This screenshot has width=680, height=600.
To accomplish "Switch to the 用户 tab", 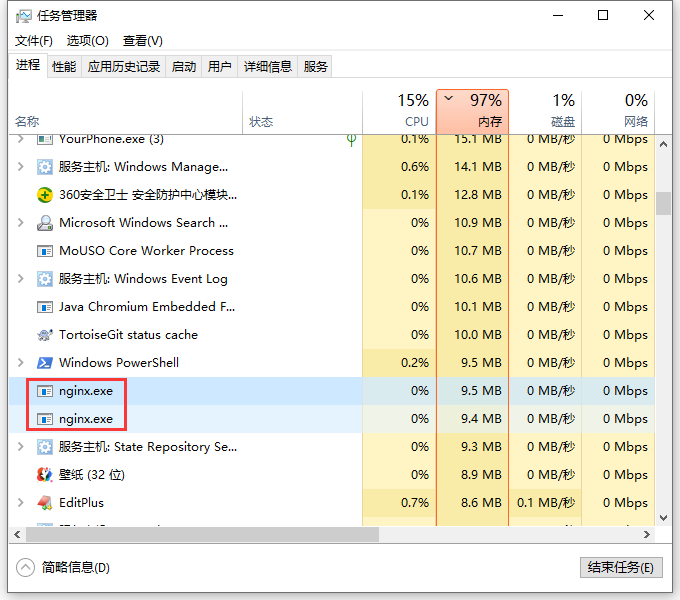I will 219,67.
